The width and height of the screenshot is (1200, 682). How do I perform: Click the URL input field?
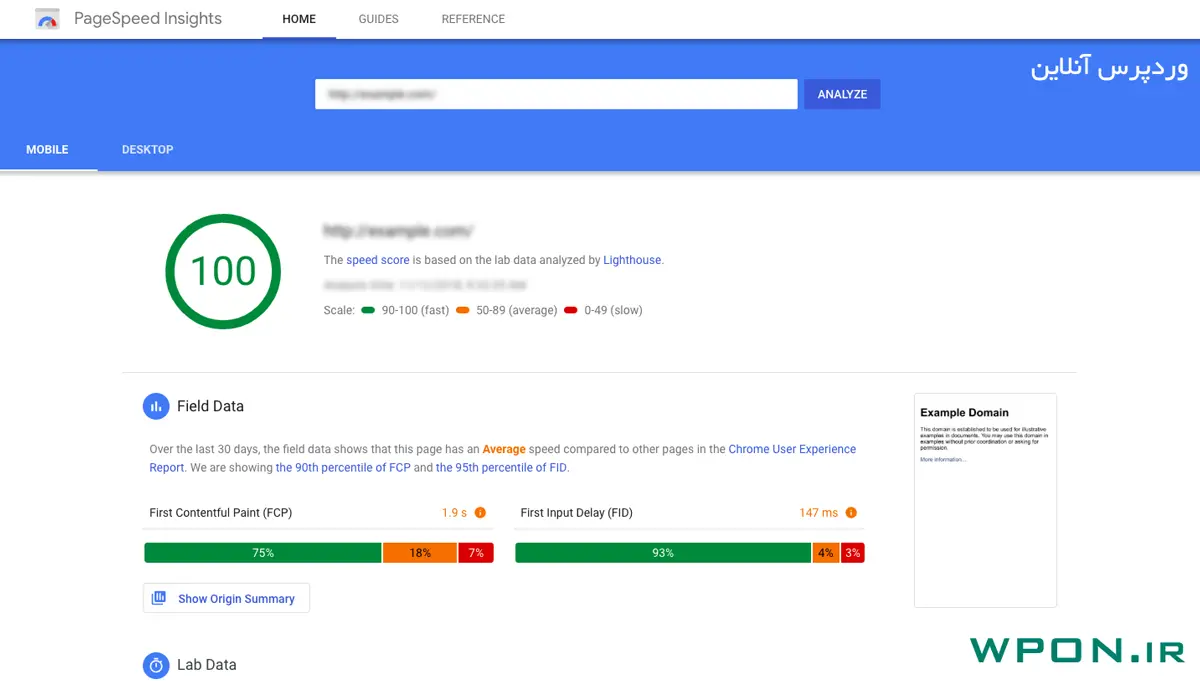click(556, 94)
